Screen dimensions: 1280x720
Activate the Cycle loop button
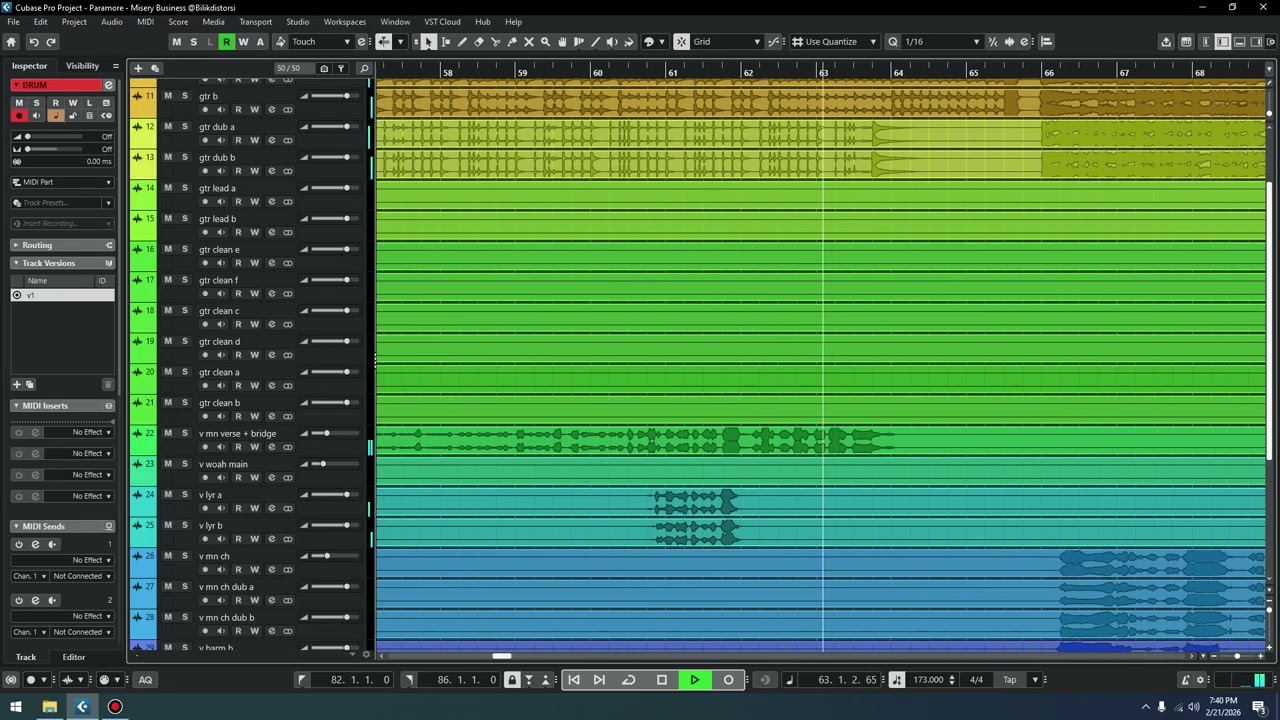pyautogui.click(x=629, y=680)
